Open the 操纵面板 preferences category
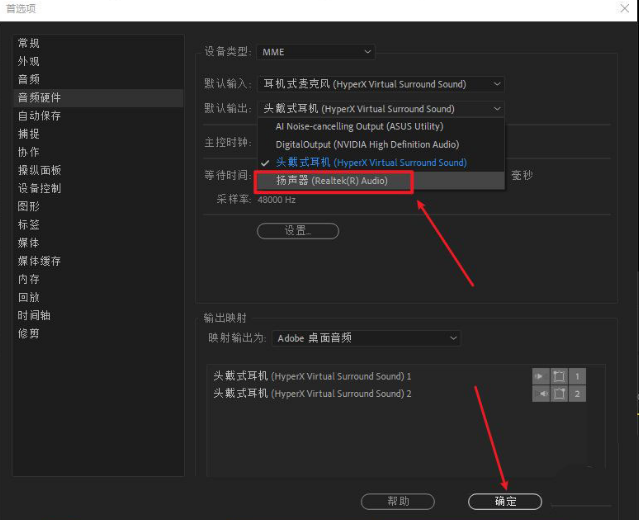Viewport: 639px width, 520px height. 98,170
